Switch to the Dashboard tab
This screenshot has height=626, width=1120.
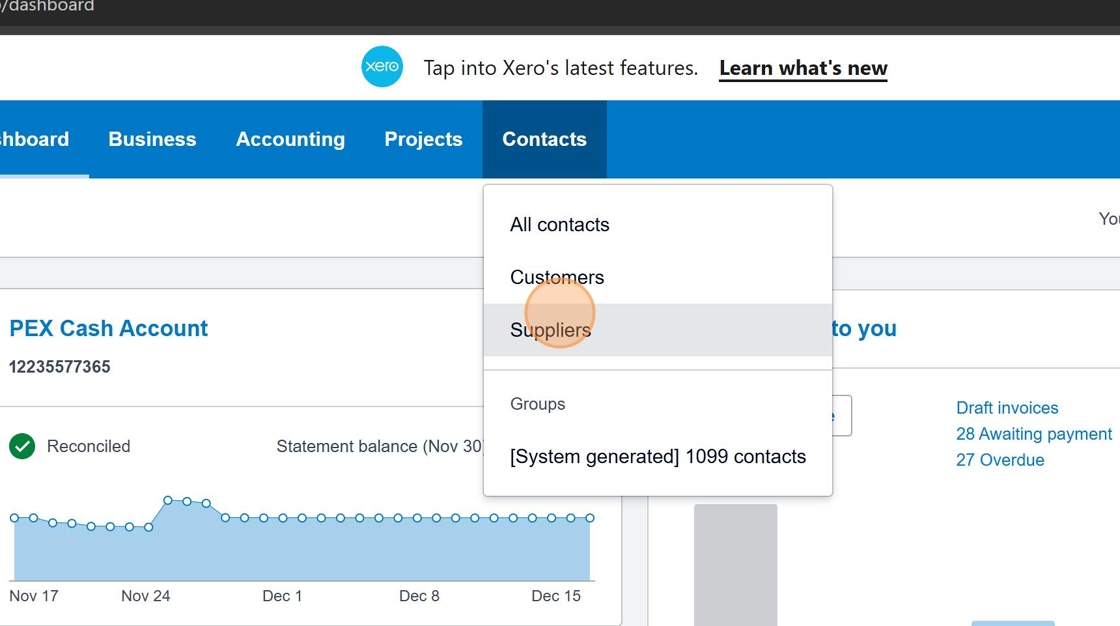[x=36, y=139]
